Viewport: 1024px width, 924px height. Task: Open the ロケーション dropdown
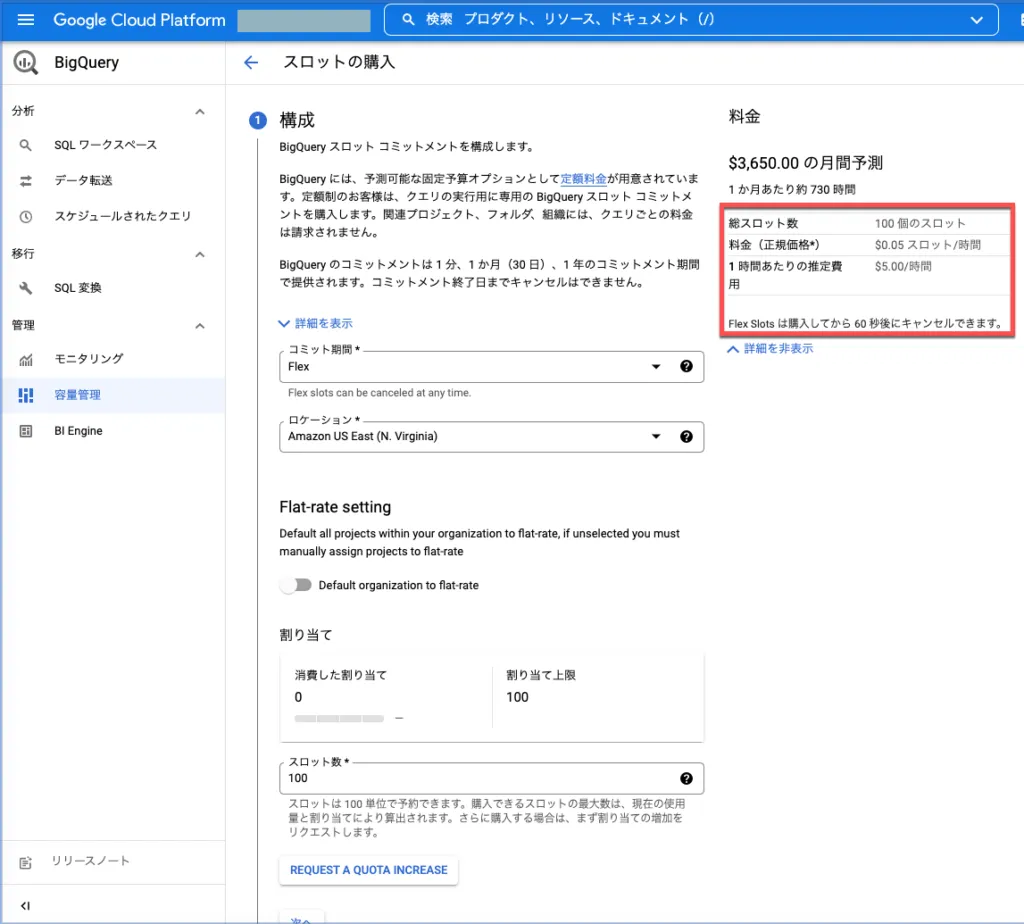click(491, 437)
